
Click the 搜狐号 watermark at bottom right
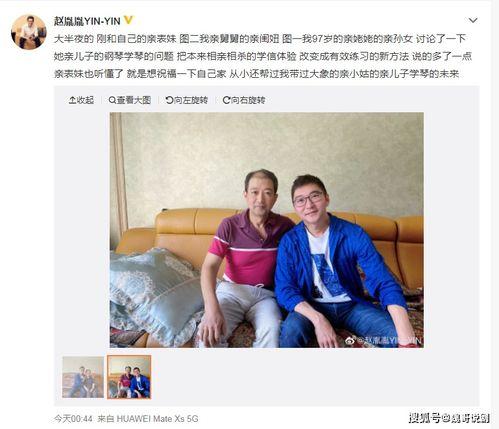[x=450, y=418]
